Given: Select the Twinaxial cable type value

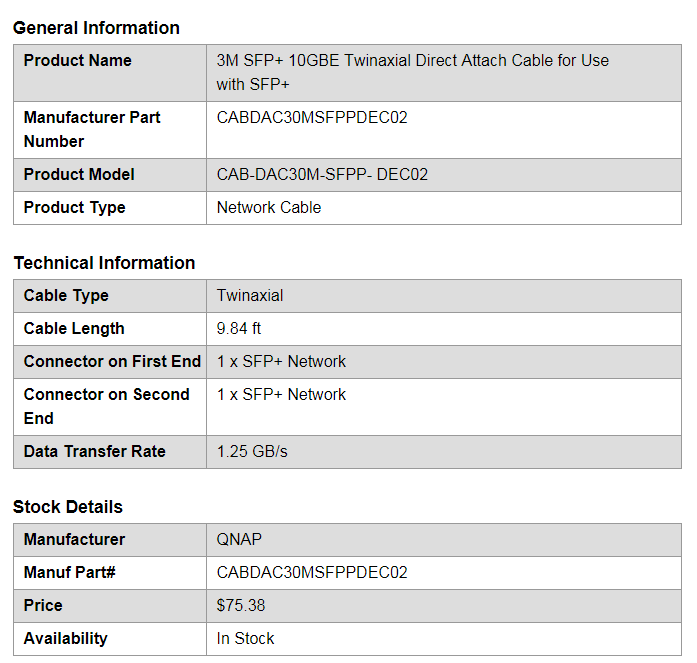Looking at the screenshot, I should [x=250, y=296].
